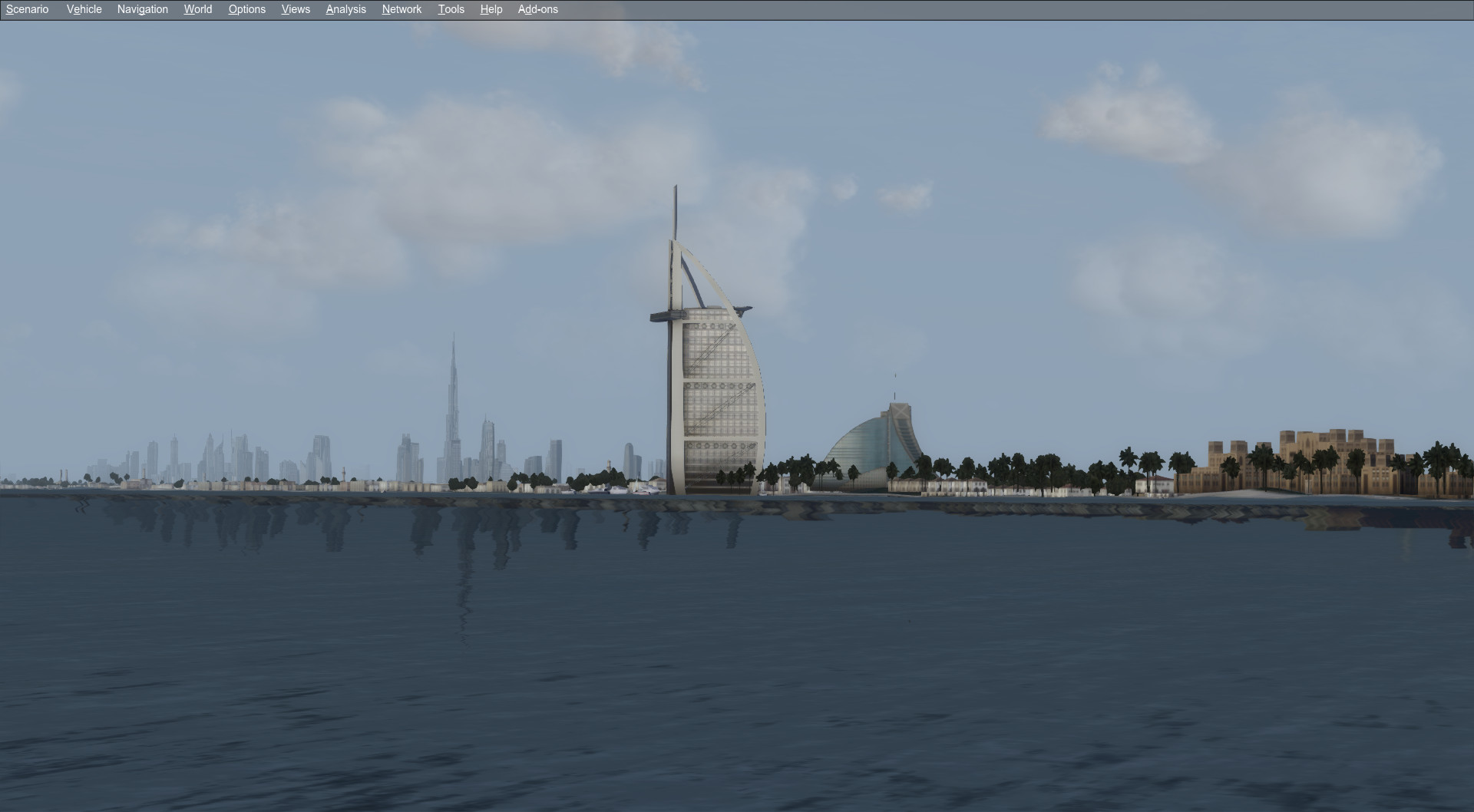Open the Add-ons menu

point(537,9)
